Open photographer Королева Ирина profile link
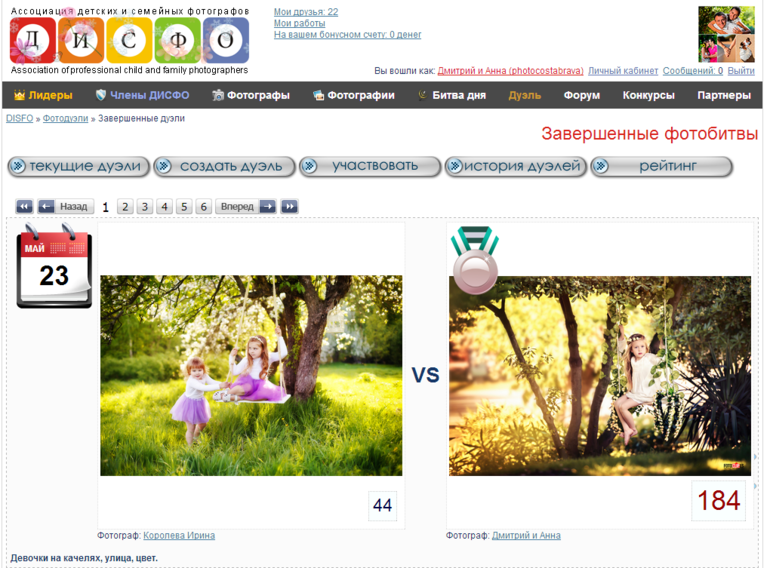The height and width of the screenshot is (568, 770). (179, 536)
